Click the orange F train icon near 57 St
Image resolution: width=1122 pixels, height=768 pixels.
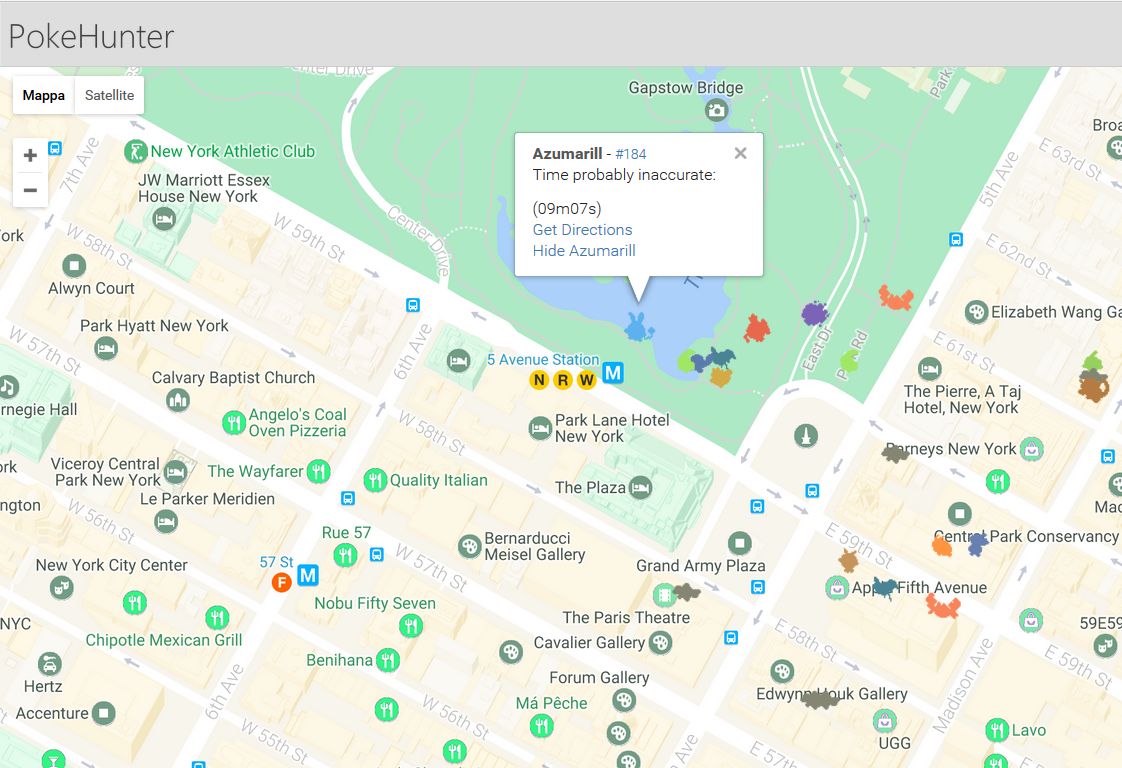click(282, 581)
